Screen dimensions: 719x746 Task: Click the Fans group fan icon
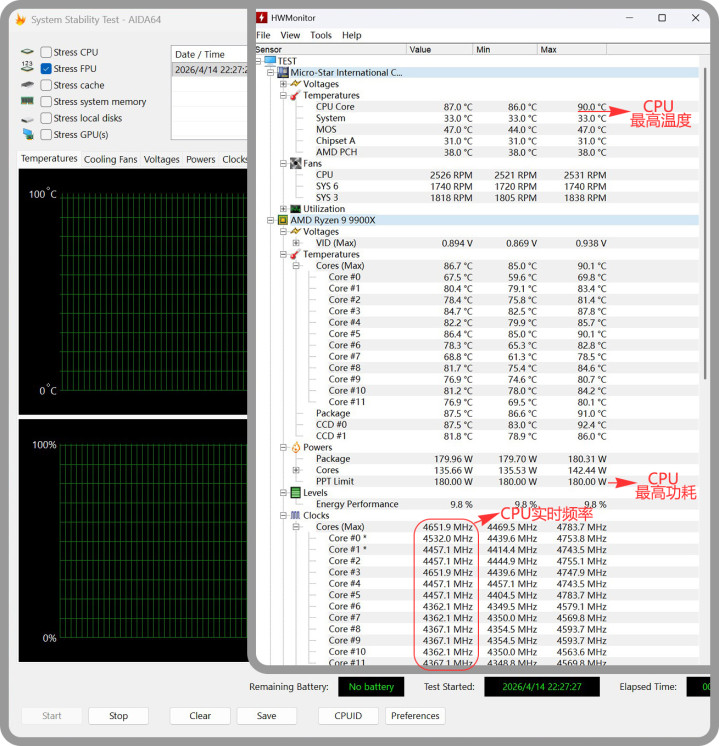(295, 163)
